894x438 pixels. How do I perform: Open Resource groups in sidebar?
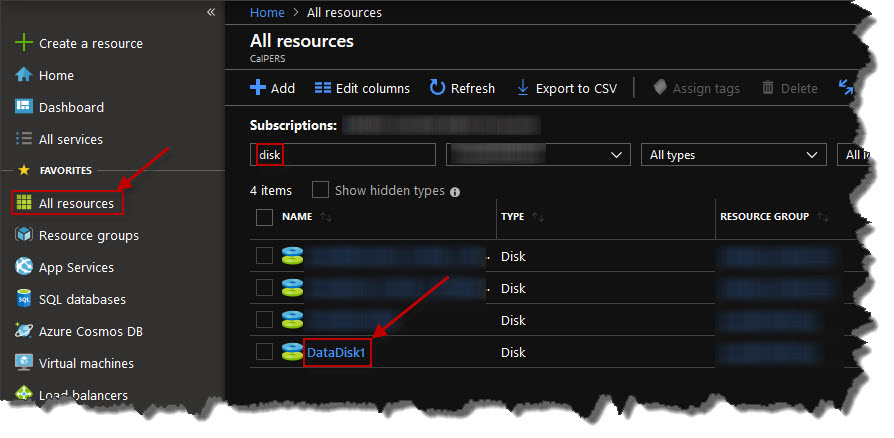click(89, 235)
